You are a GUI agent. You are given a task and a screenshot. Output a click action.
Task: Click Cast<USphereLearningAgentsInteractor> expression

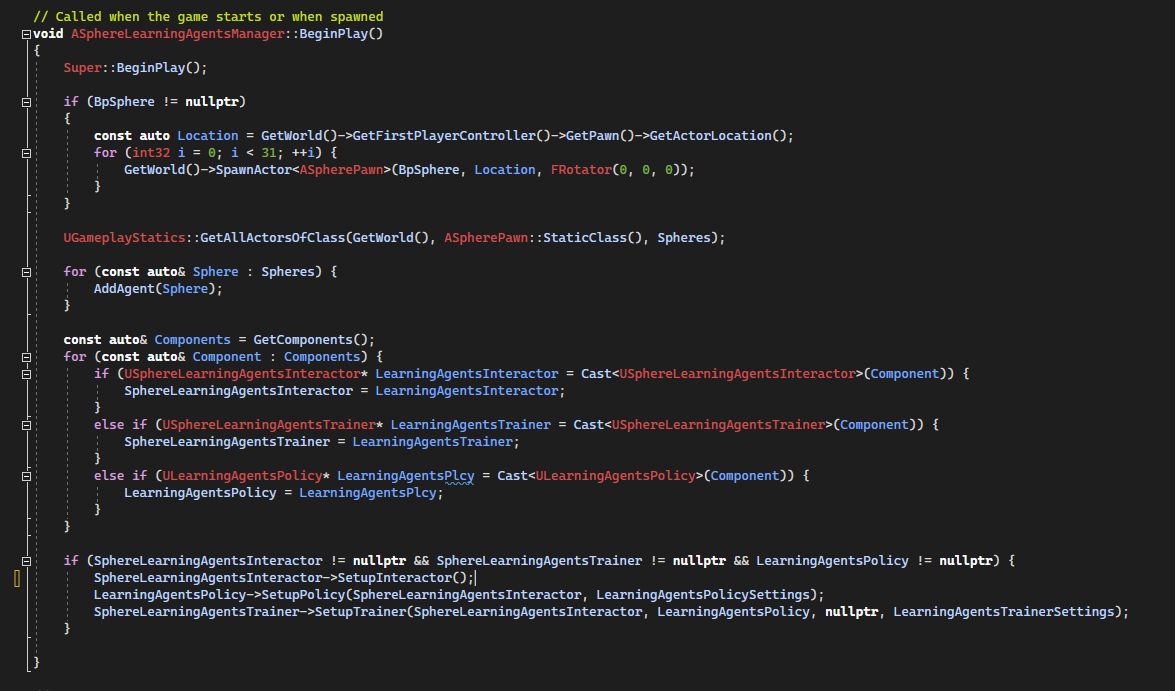764,373
